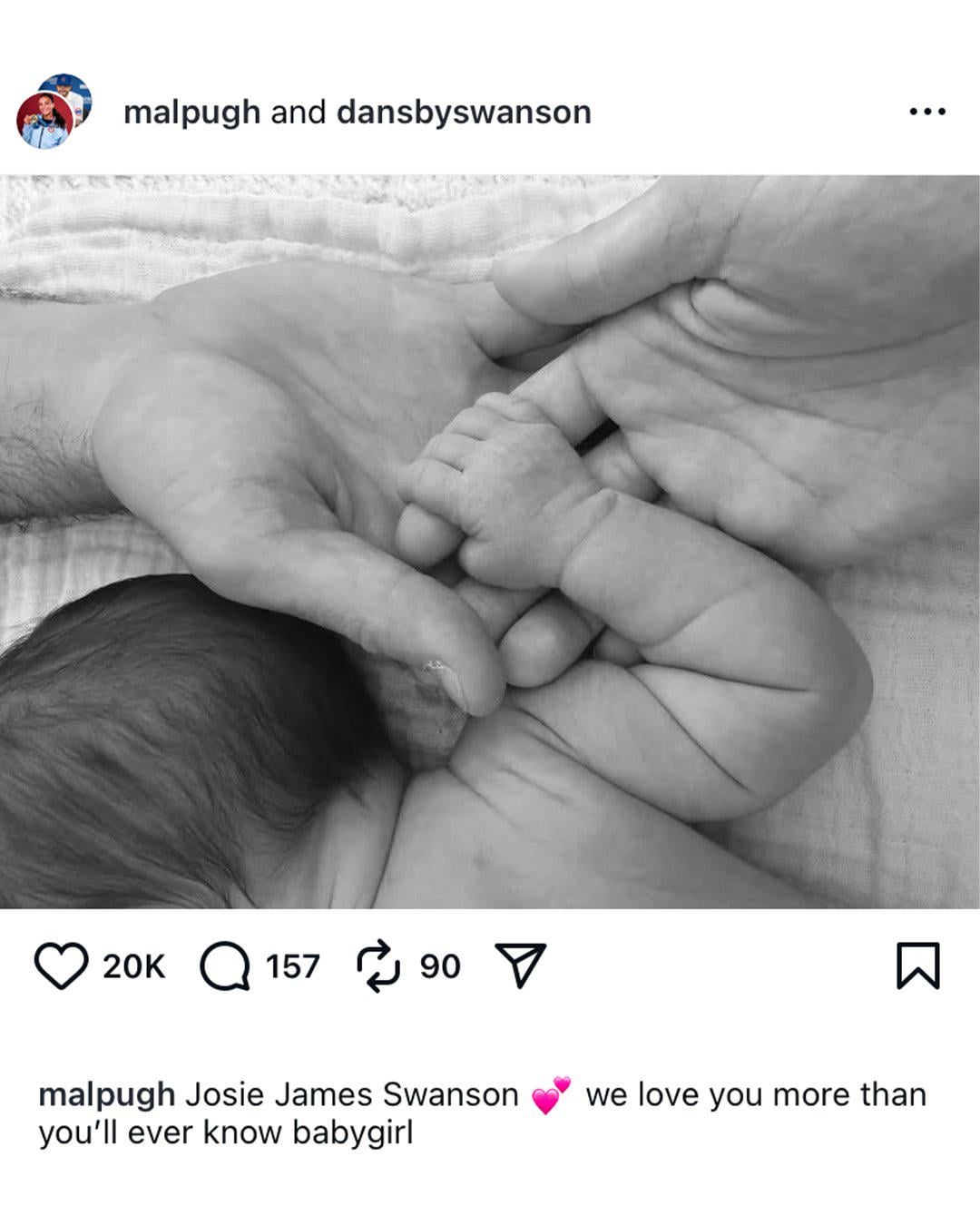Visit dansbyswanson's profile from the post header

(x=464, y=113)
